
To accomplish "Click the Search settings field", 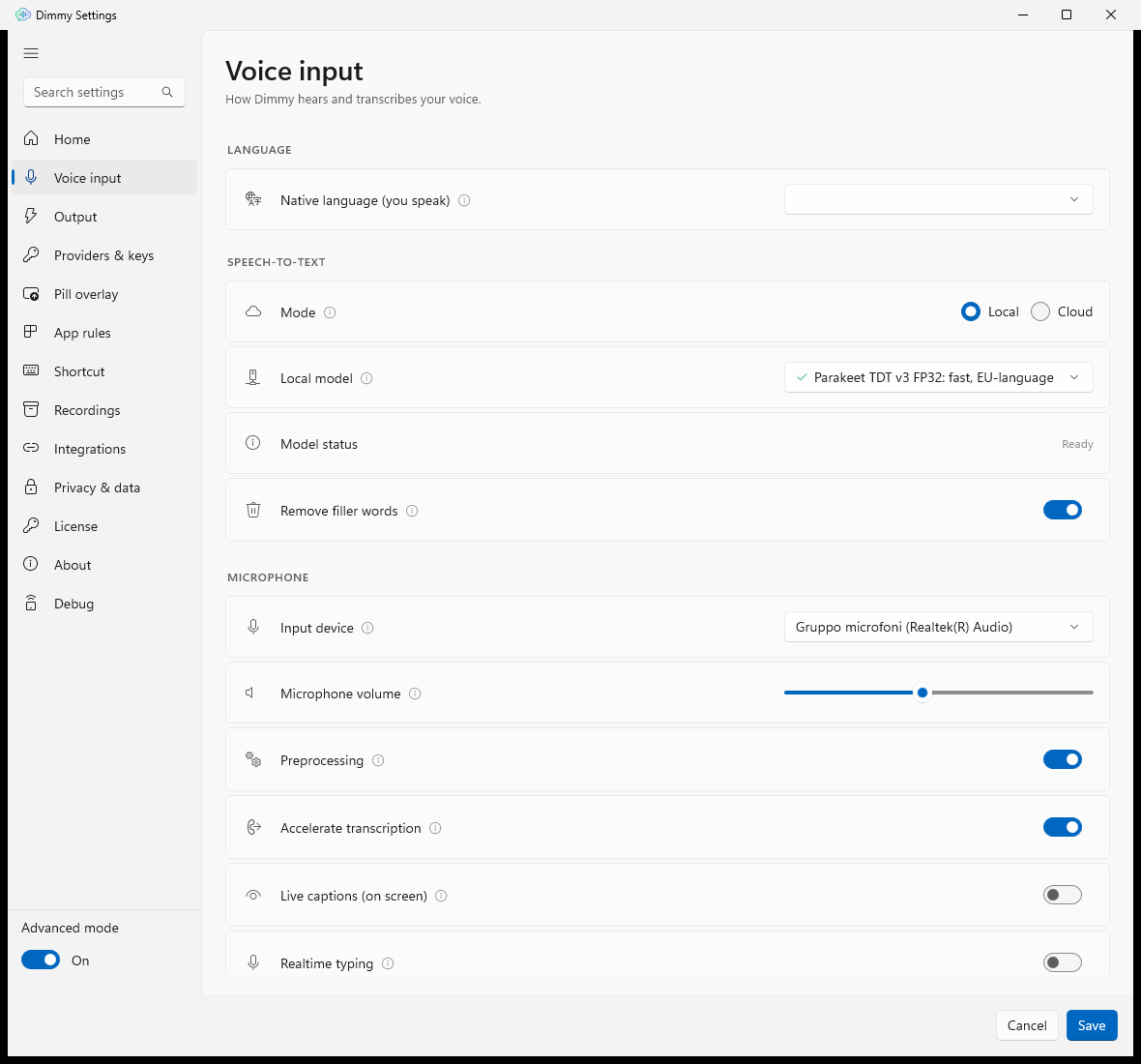I will 104,92.
